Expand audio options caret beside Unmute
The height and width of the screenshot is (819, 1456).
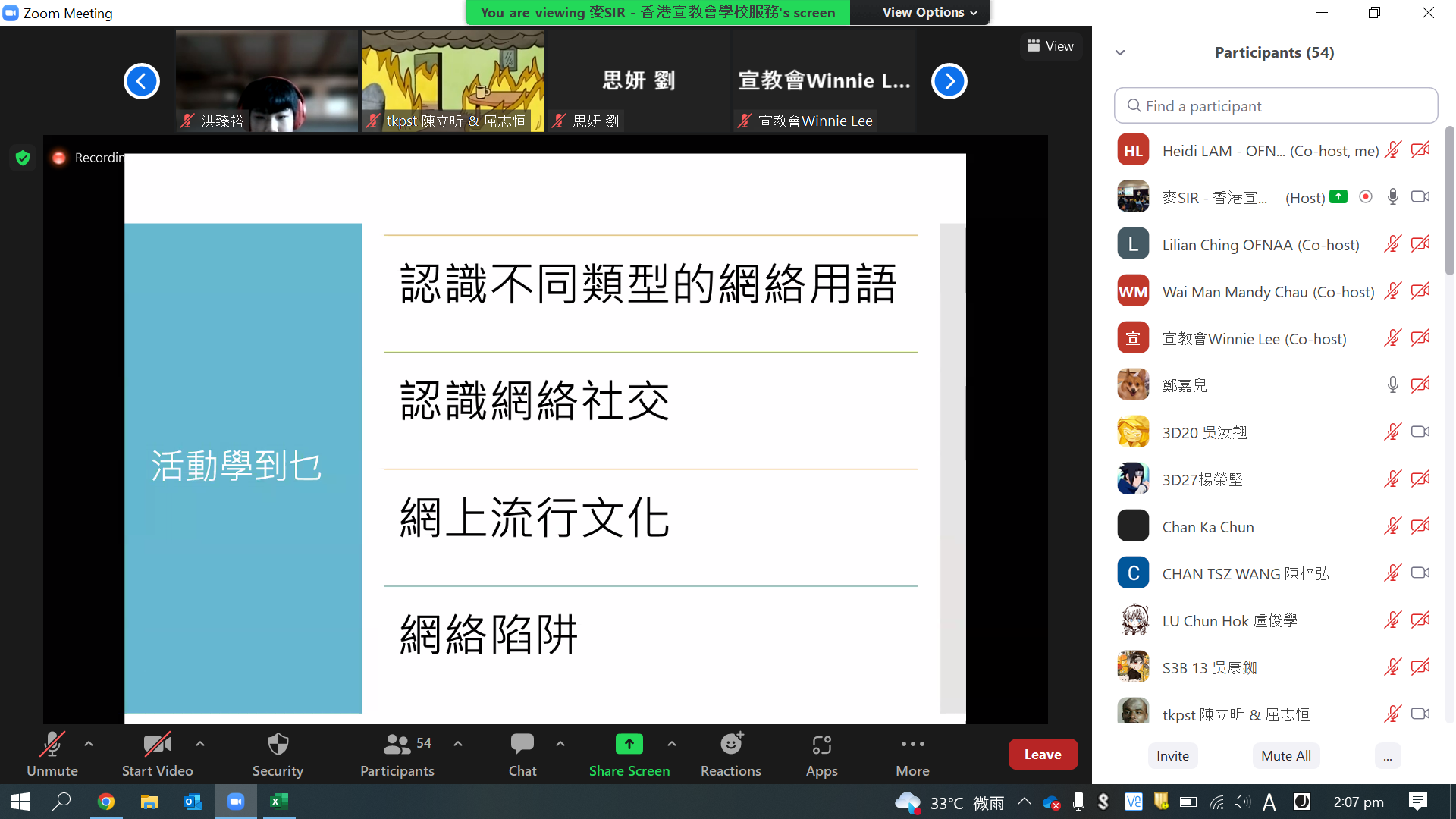89,744
